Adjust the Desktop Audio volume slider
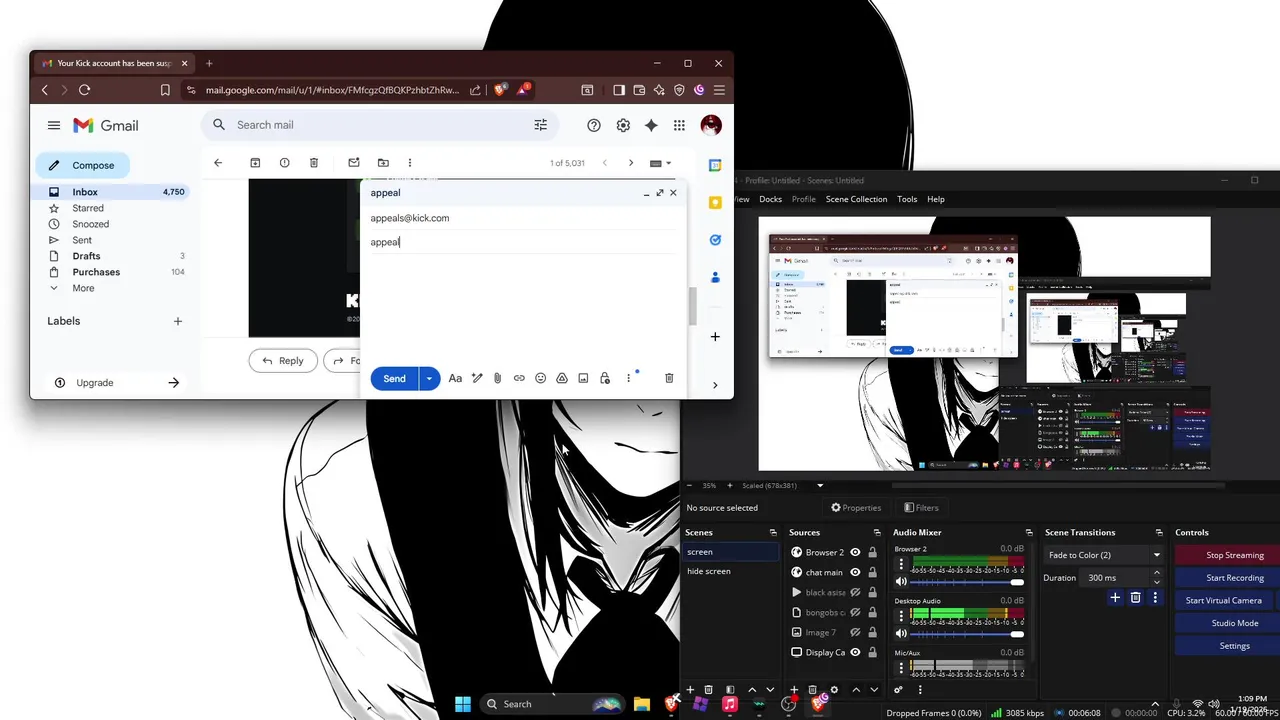This screenshot has width=1280, height=720. pos(968,634)
